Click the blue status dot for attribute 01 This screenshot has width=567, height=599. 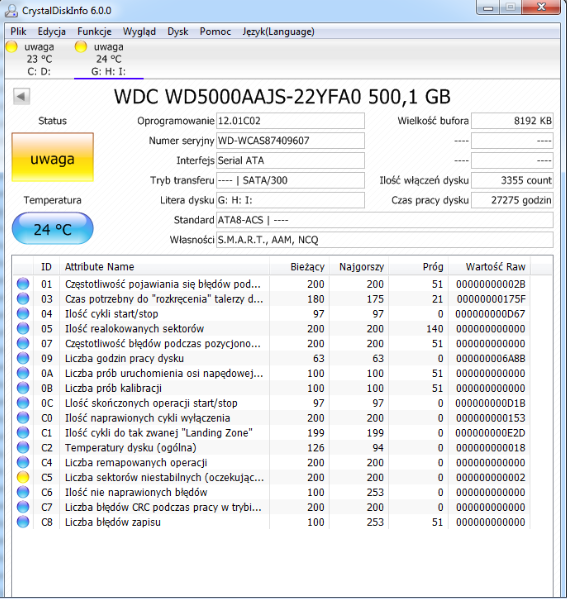click(23, 284)
